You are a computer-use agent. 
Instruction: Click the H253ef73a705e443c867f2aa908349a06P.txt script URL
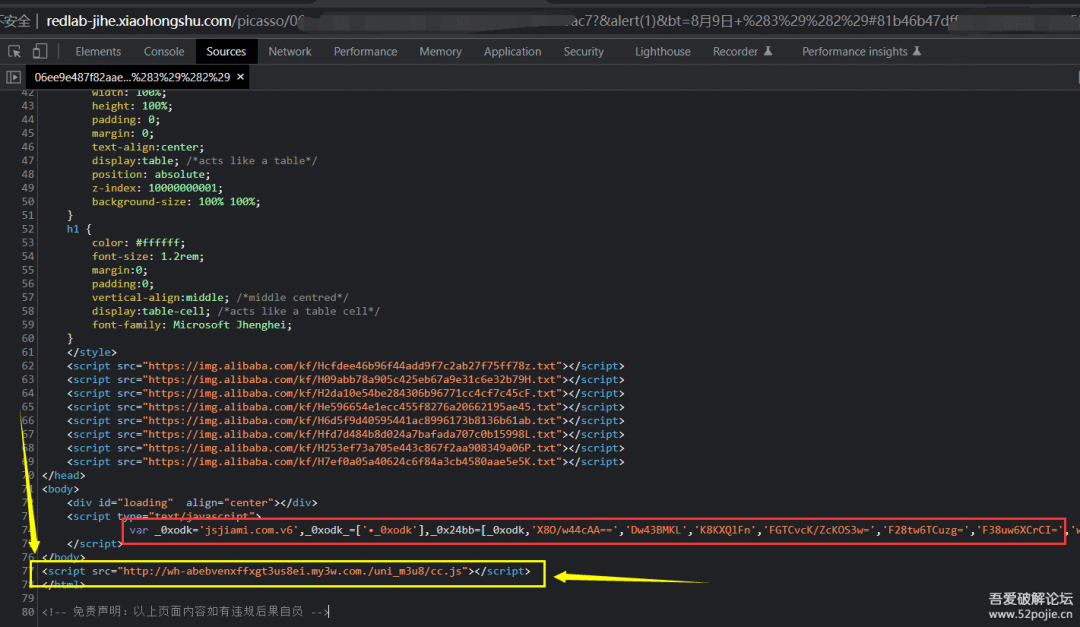[351, 448]
